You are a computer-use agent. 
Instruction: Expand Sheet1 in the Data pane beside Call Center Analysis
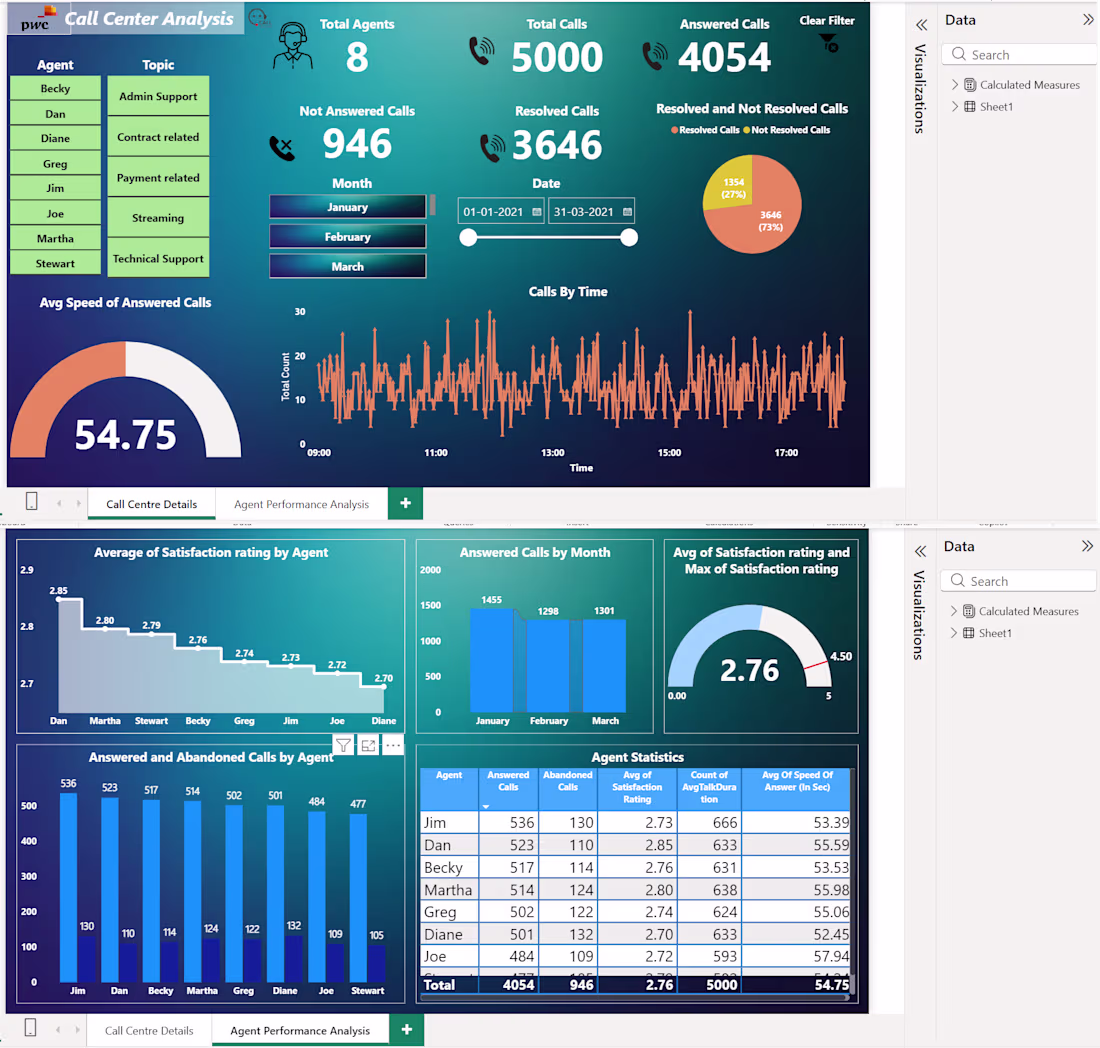[954, 107]
